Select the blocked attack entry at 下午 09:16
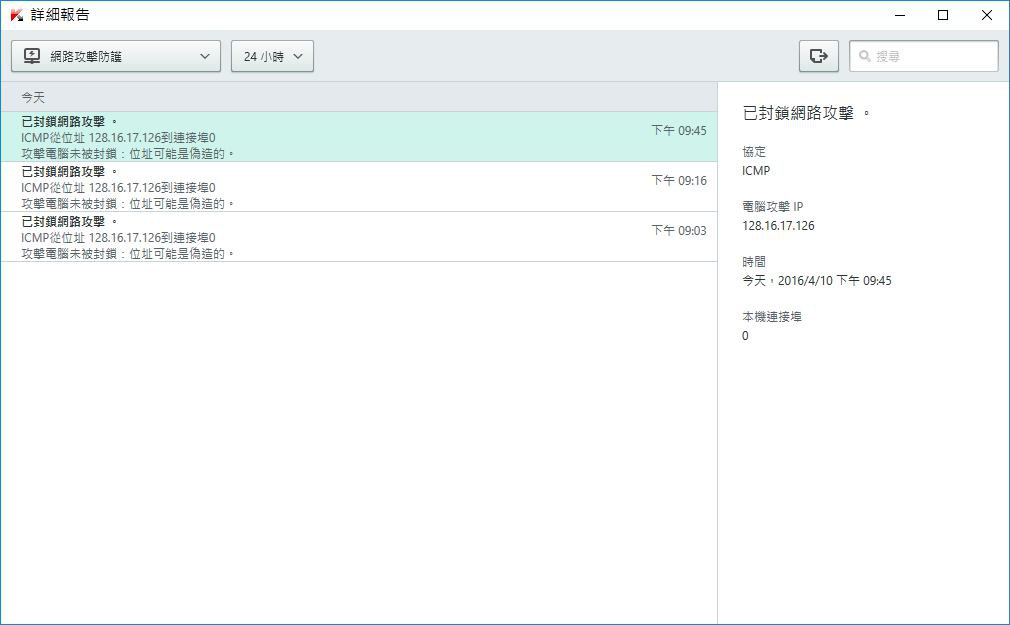 tap(359, 187)
